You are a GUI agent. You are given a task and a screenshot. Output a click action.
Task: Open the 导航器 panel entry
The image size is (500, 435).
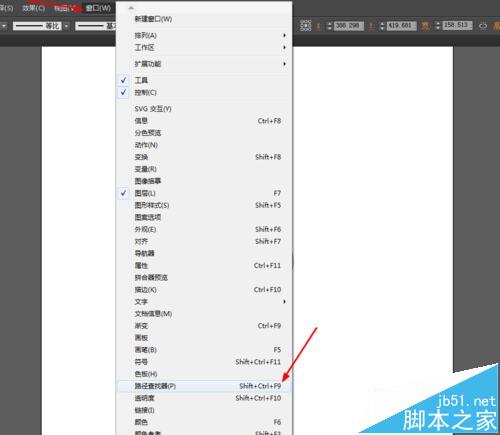[x=204, y=253]
